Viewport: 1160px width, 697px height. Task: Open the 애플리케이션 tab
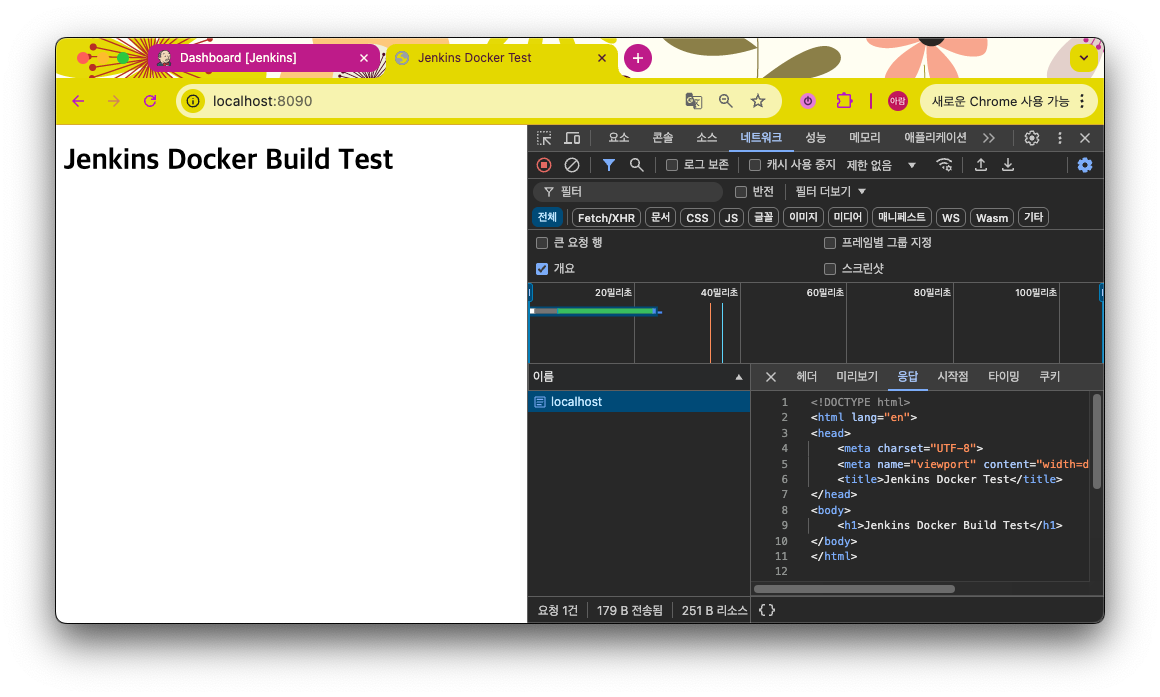[x=935, y=138]
